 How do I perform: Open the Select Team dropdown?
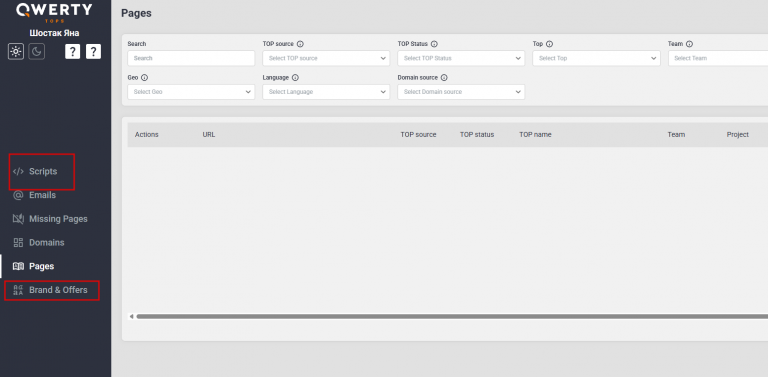(x=718, y=58)
